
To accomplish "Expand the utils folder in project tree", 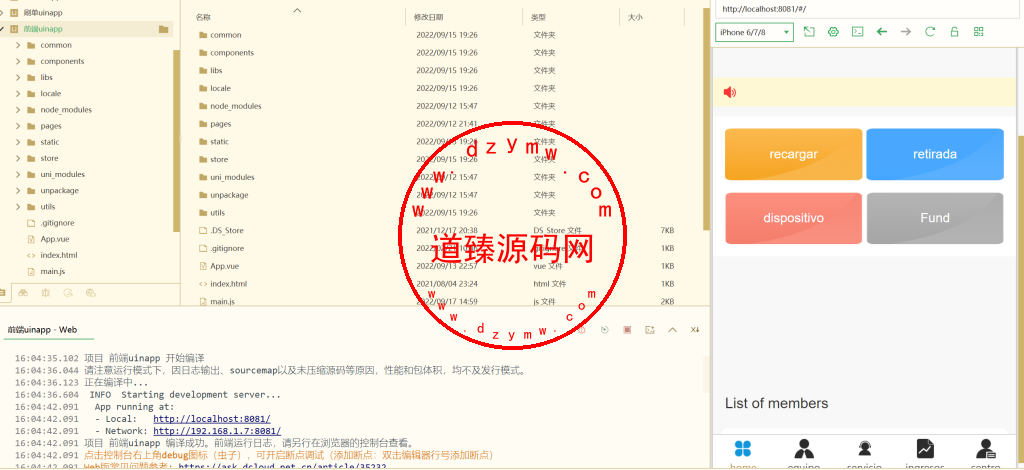I will [x=18, y=206].
